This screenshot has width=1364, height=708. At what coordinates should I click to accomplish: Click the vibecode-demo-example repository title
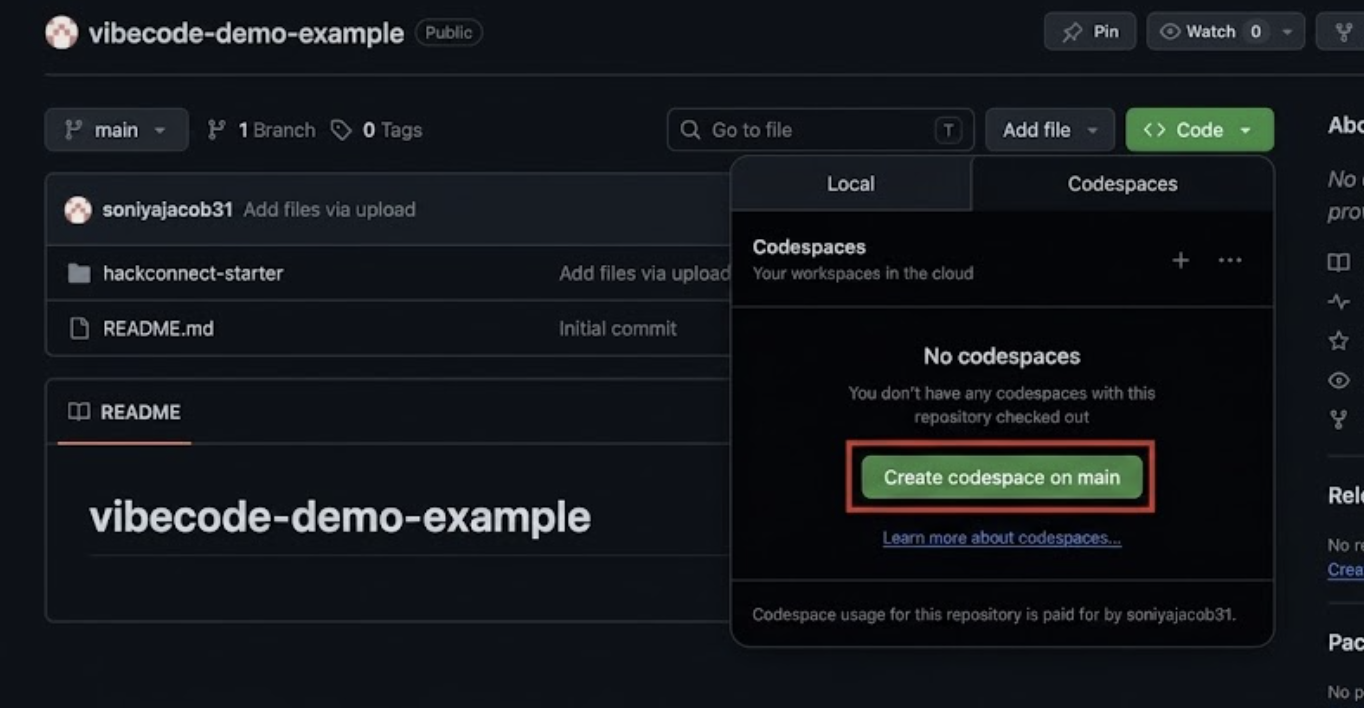(246, 33)
